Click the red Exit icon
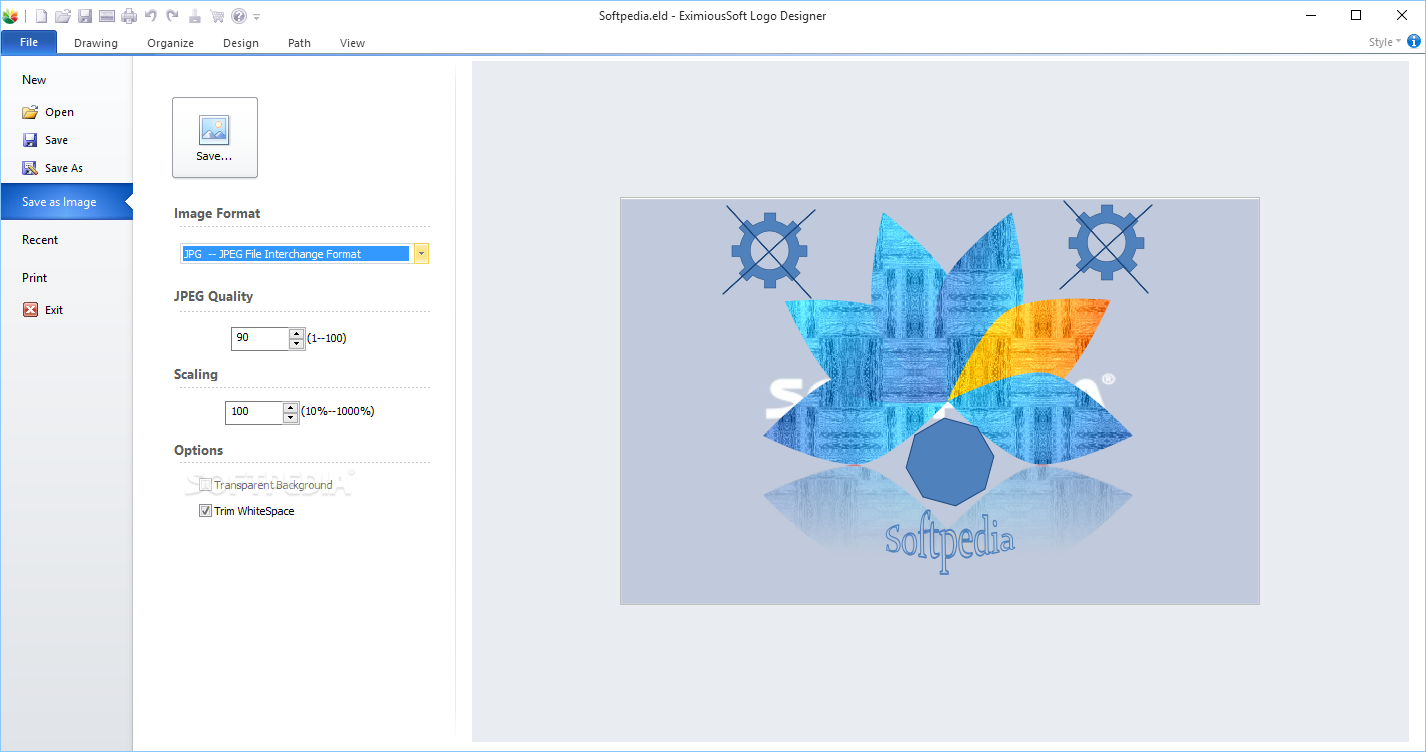The width and height of the screenshot is (1426, 752). (30, 310)
